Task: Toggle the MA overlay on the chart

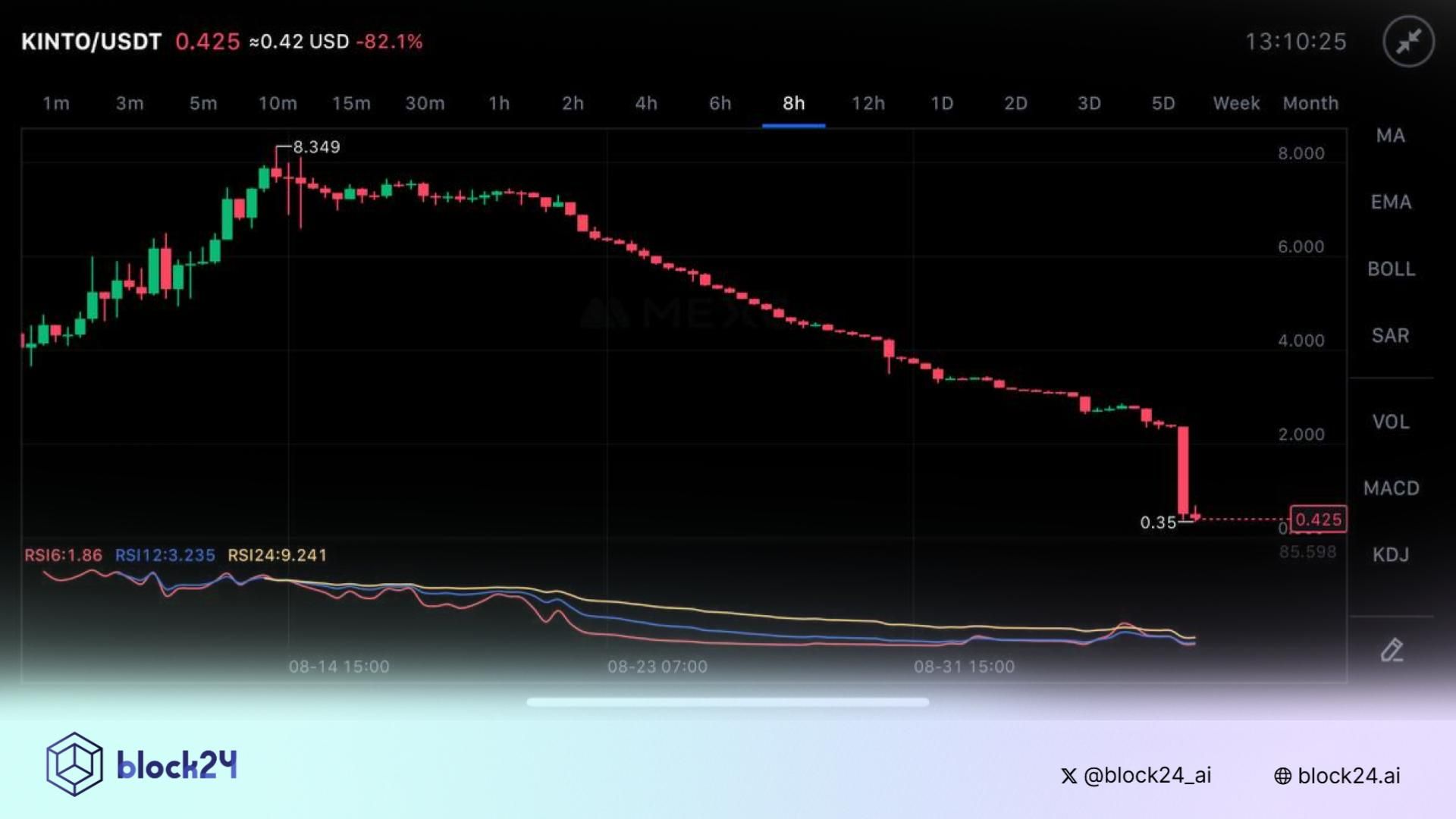Action: 1389,136
